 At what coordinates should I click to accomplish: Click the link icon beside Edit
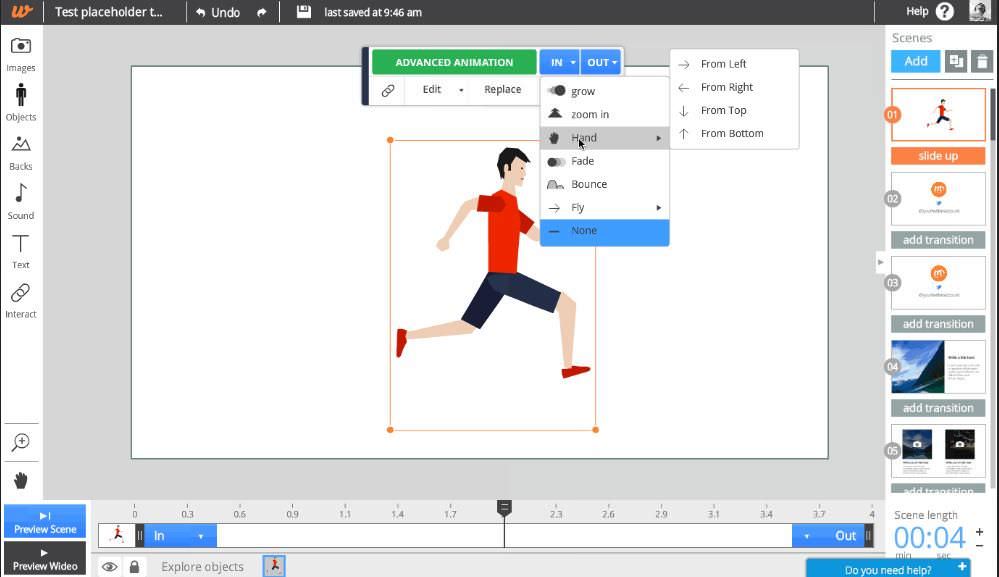pyautogui.click(x=388, y=90)
